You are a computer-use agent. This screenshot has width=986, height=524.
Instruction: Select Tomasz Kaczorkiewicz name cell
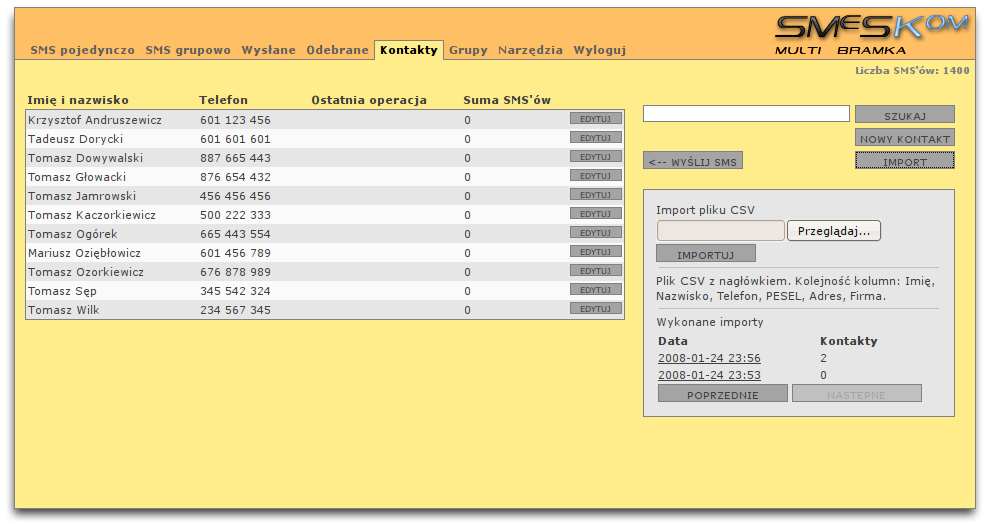tap(92, 215)
